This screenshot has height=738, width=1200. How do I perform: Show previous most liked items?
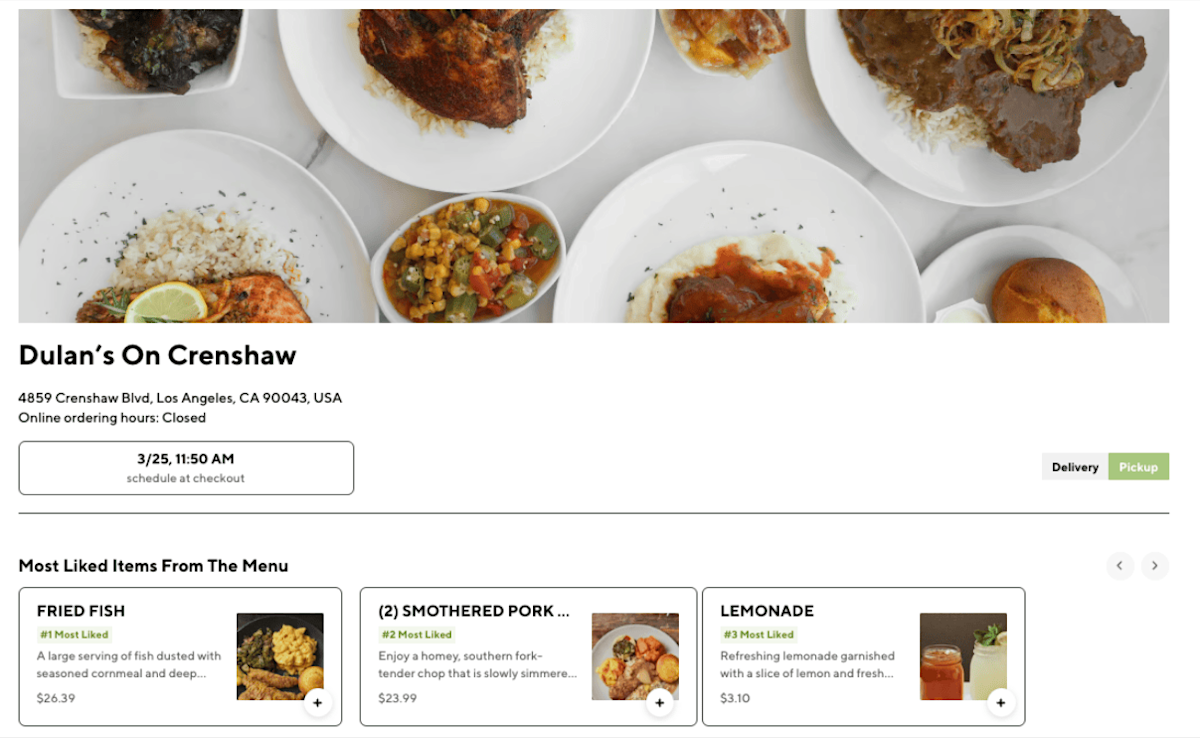pyautogui.click(x=1120, y=566)
